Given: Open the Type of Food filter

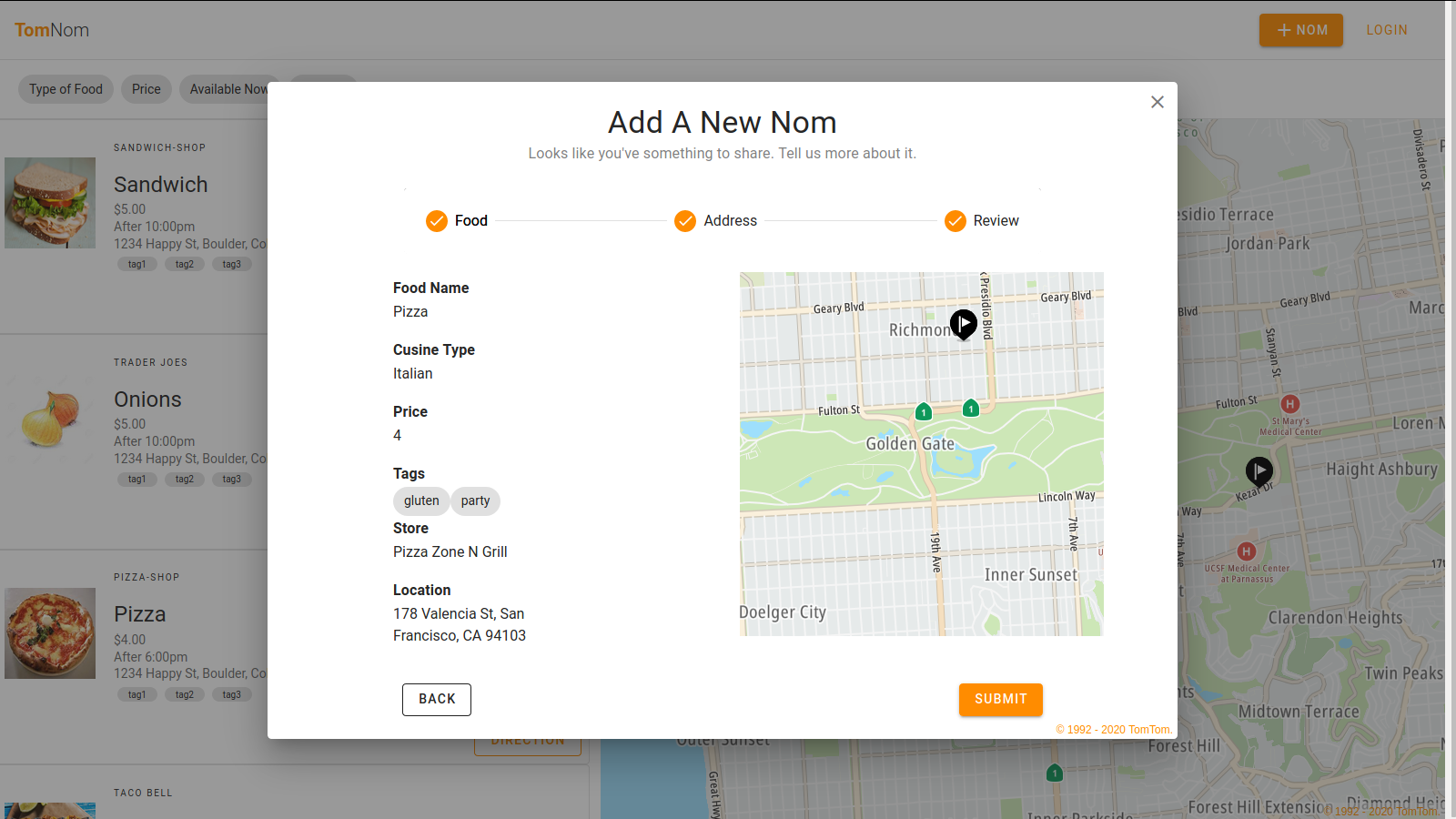Looking at the screenshot, I should [x=66, y=89].
